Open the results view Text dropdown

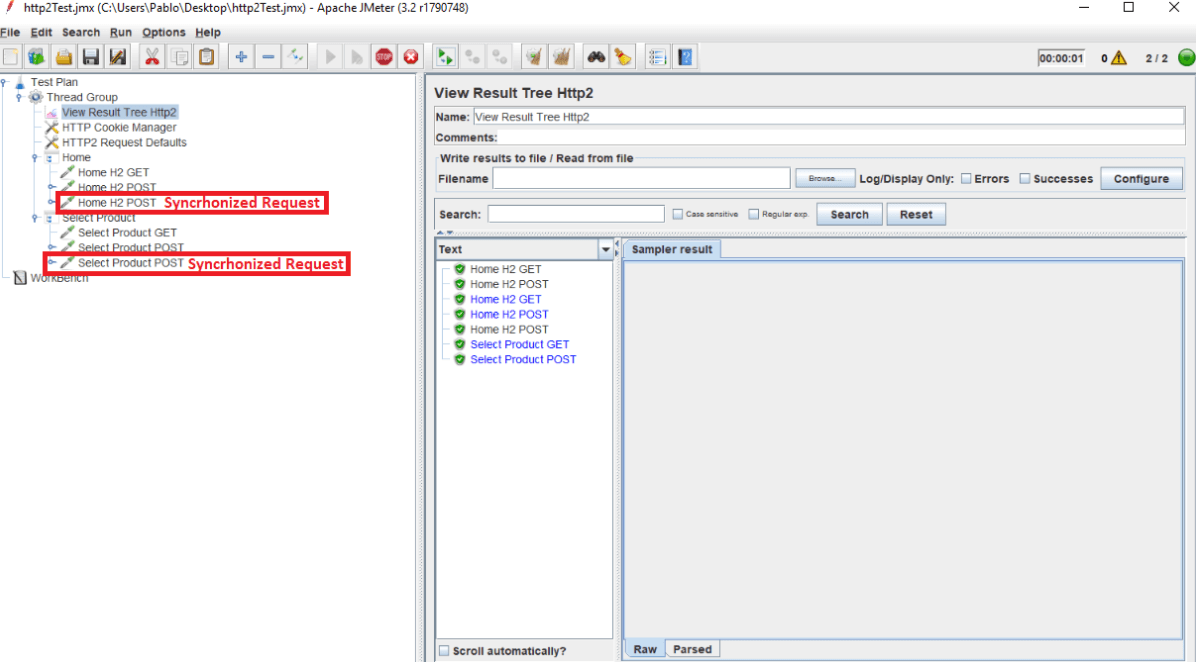pyautogui.click(x=605, y=249)
